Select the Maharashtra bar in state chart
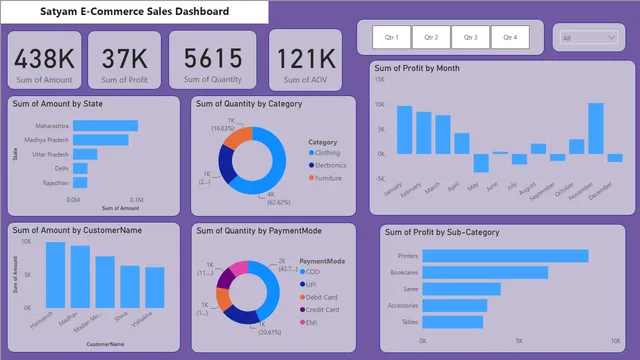640x360 pixels. tap(105, 126)
